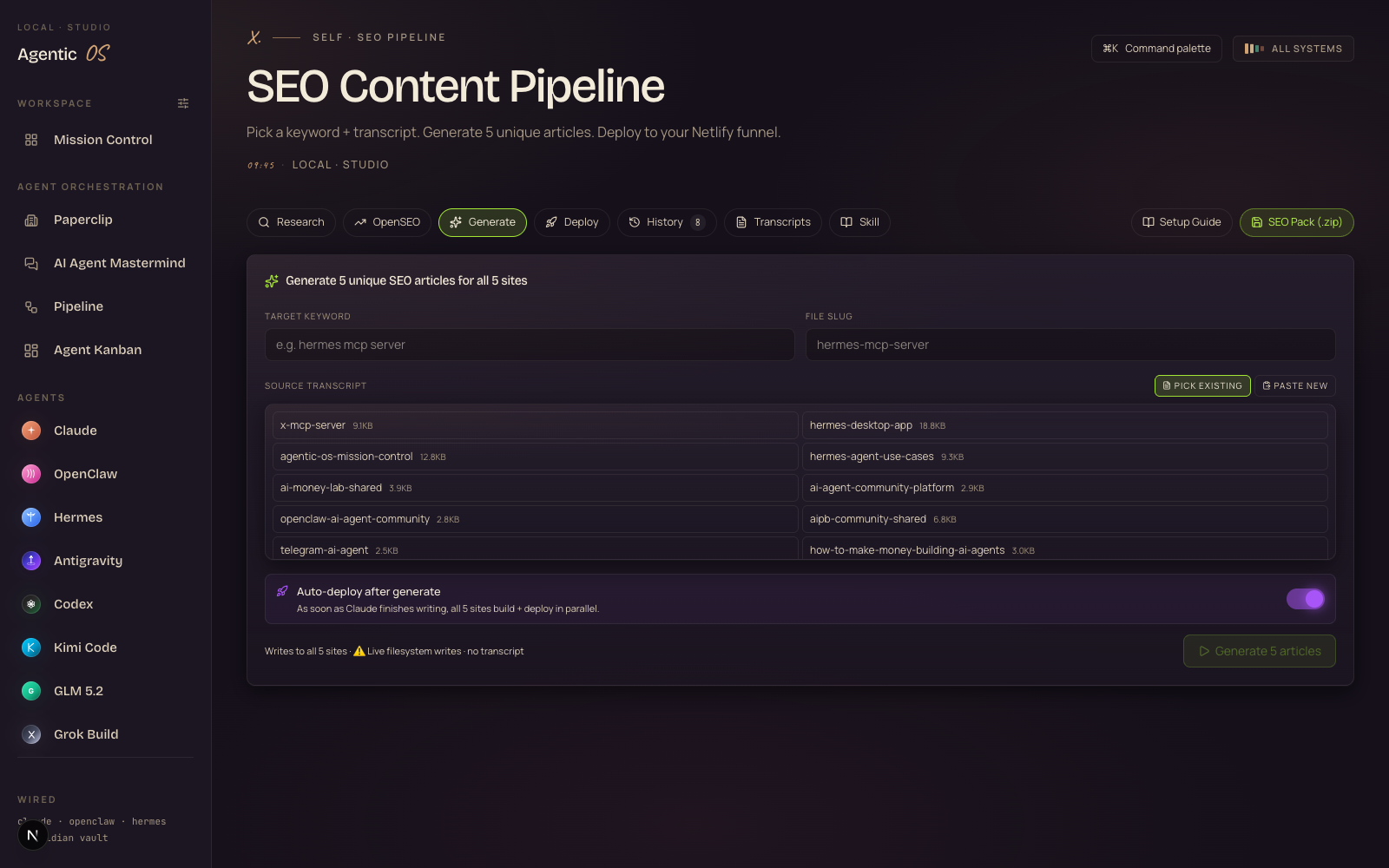This screenshot has height=868, width=1389.
Task: Select transcript aipb-community-shared
Action: [1065, 519]
